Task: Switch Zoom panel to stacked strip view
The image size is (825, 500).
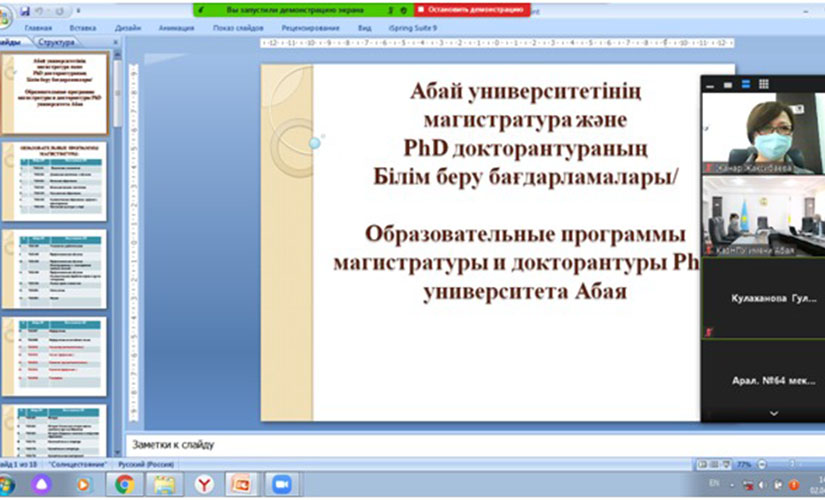Action: [x=746, y=84]
